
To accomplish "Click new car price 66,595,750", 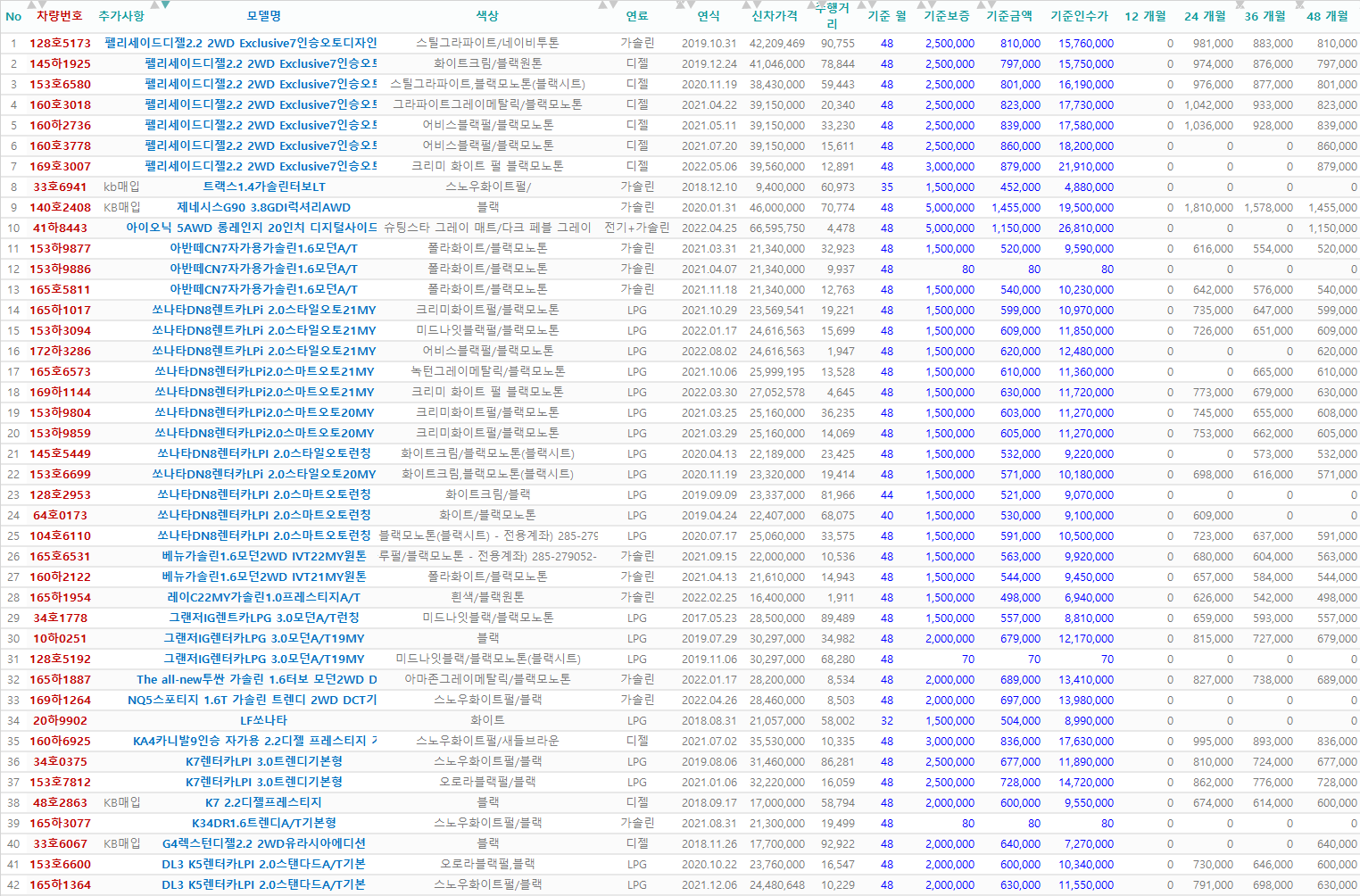I will 777,228.
